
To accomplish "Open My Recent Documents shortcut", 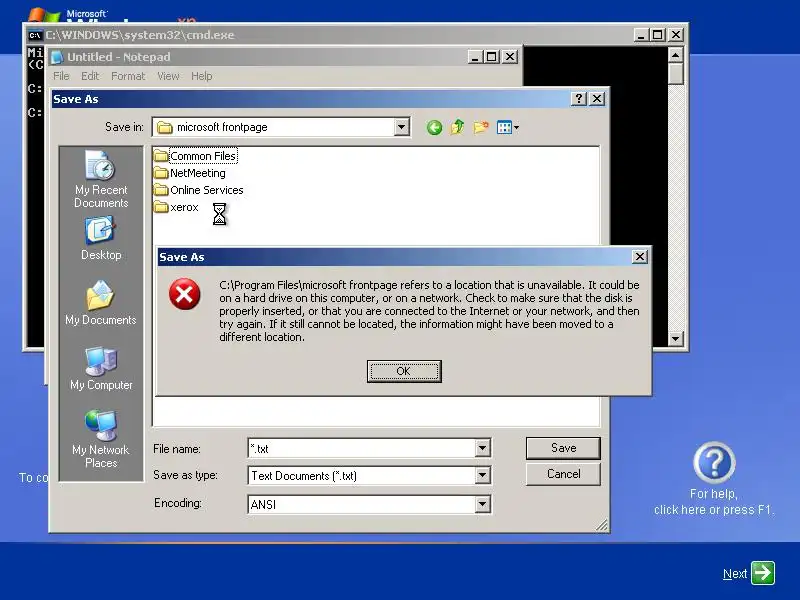I will click(x=101, y=179).
